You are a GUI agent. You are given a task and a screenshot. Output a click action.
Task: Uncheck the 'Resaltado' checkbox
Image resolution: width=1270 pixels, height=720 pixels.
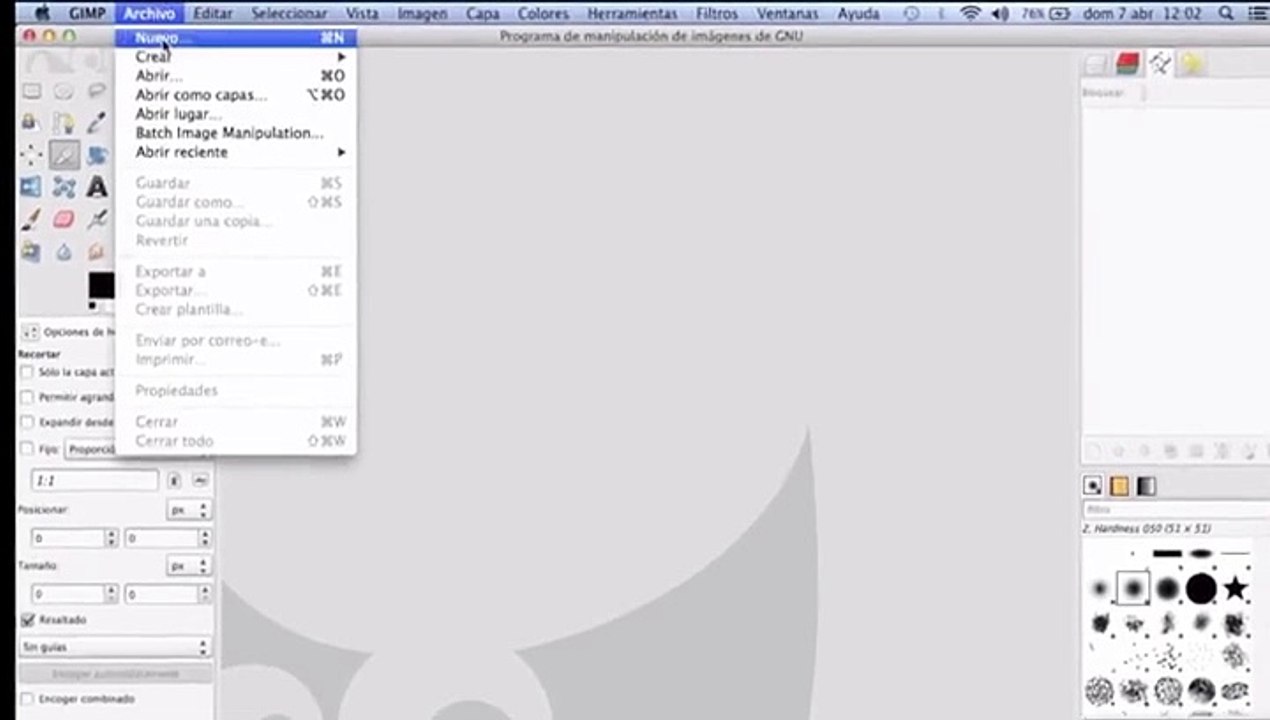(x=27, y=620)
